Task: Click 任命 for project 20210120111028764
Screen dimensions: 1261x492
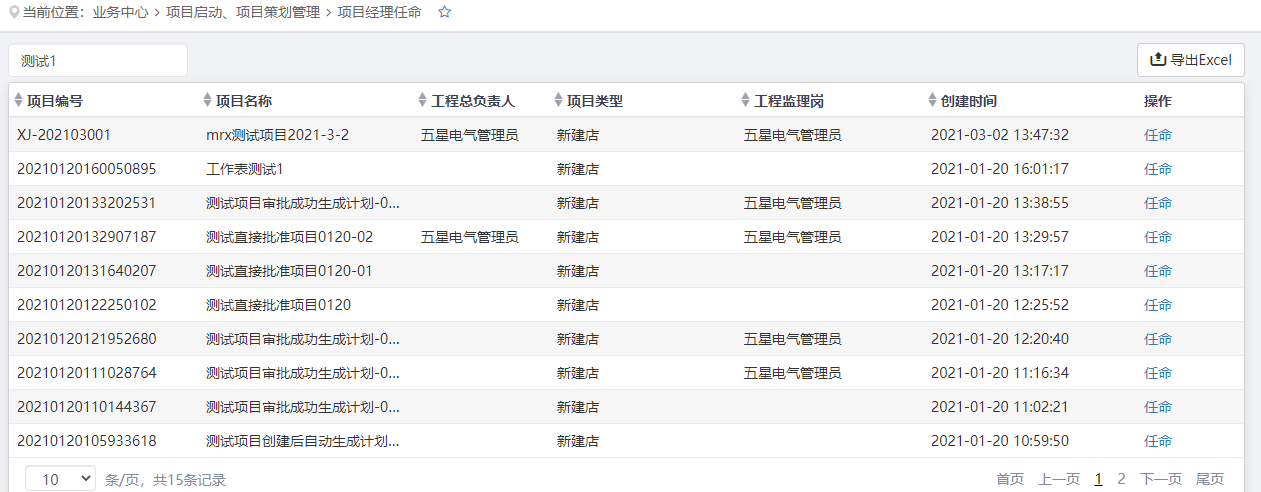Action: pos(1158,373)
